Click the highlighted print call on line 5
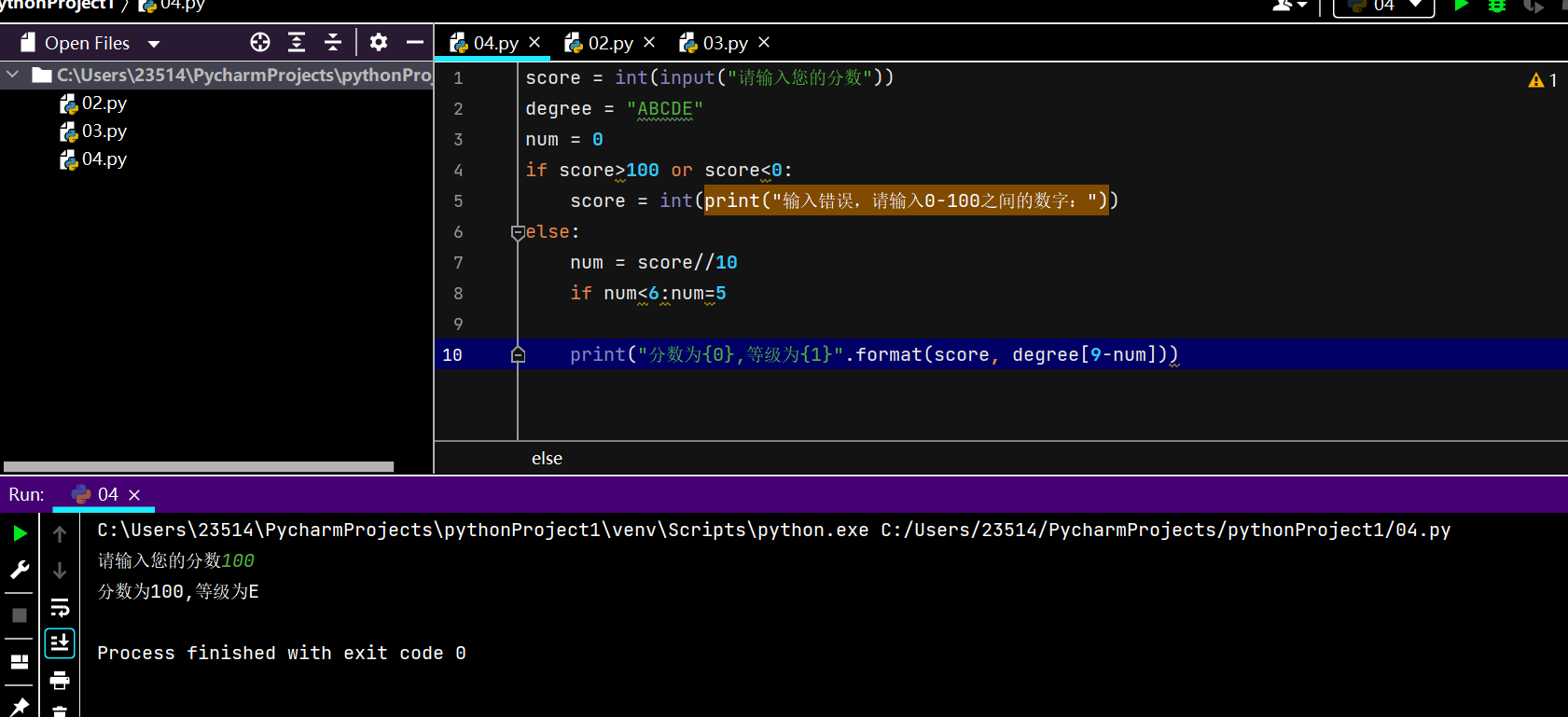The height and width of the screenshot is (717, 1568). pyautogui.click(x=906, y=200)
